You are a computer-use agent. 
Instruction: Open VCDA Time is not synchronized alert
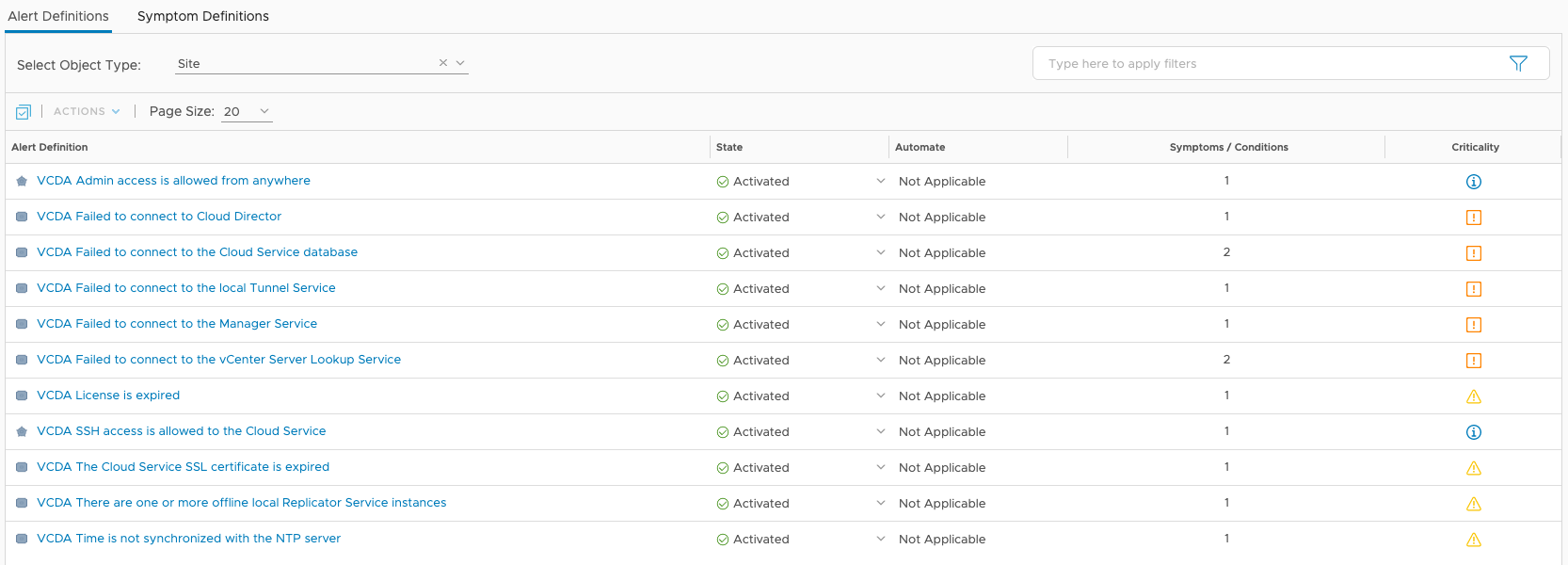188,539
